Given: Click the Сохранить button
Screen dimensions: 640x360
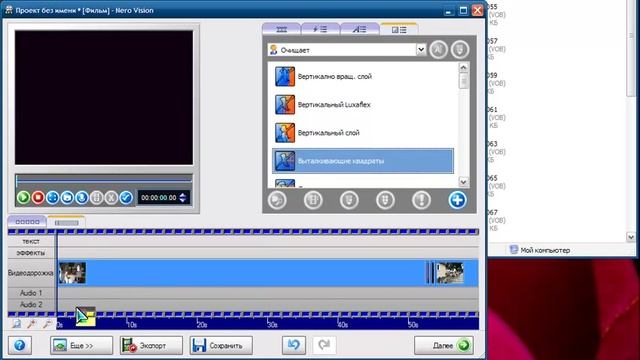Looking at the screenshot, I should pyautogui.click(x=221, y=345).
